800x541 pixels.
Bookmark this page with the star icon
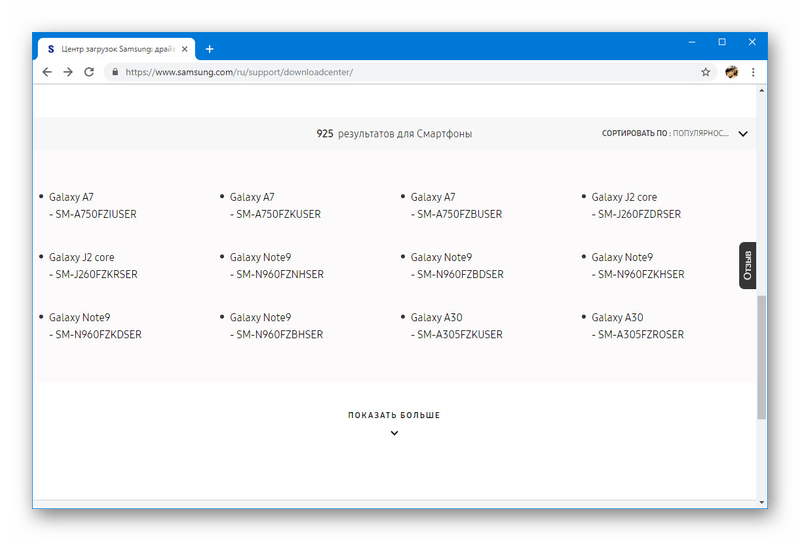706,72
